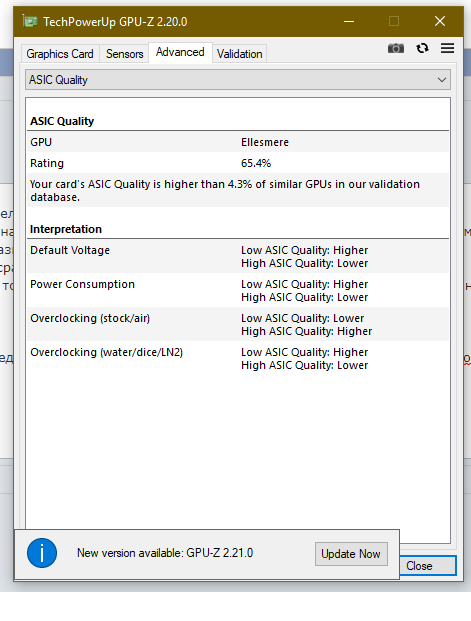Click 'New version available: GPU-Z 2.21.0' text

165,553
